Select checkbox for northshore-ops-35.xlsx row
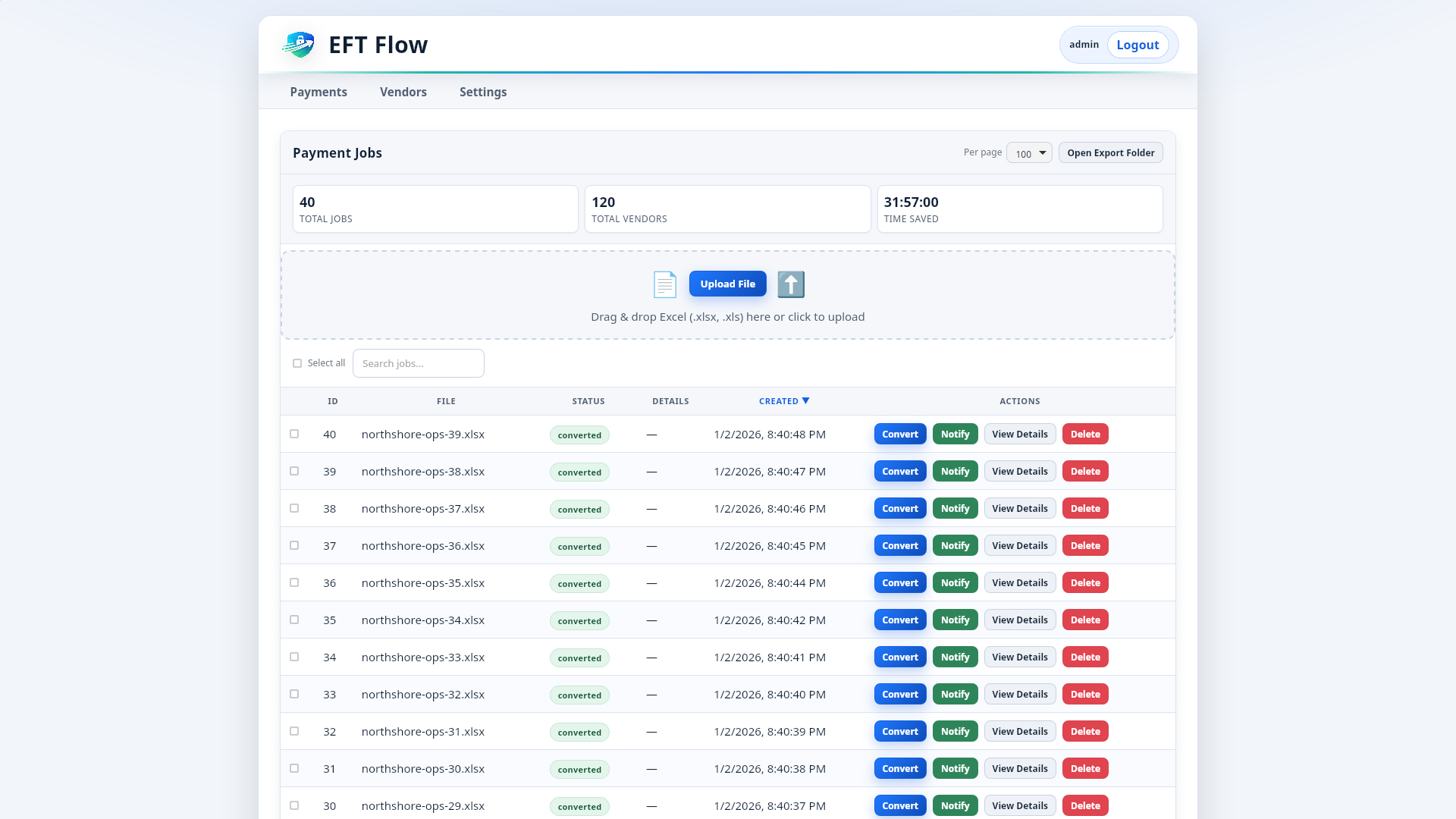Screen dimensions: 1456x819 point(294,582)
